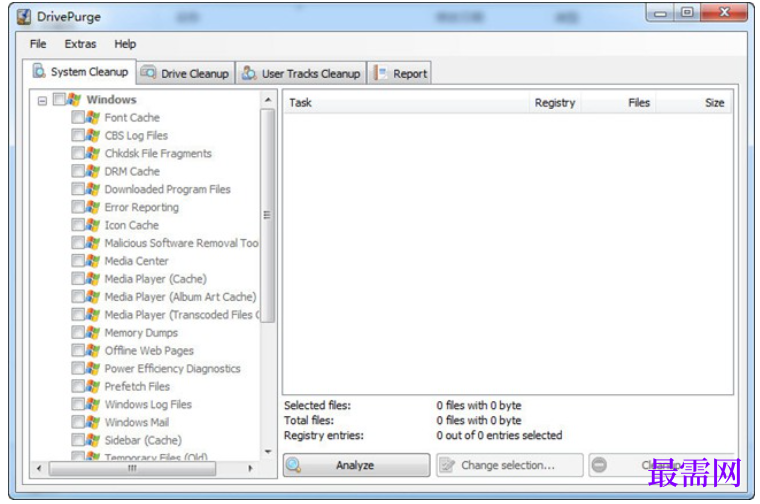Switch to the User Tracks Cleanup tab
This screenshot has height=504, width=760.
pyautogui.click(x=301, y=73)
